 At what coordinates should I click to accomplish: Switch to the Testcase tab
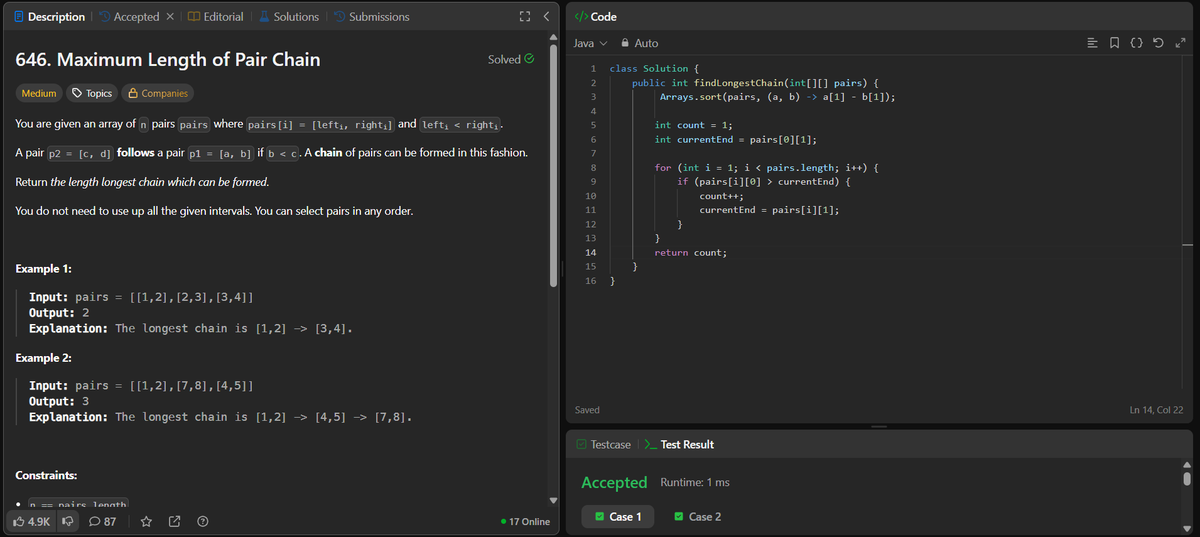point(602,444)
